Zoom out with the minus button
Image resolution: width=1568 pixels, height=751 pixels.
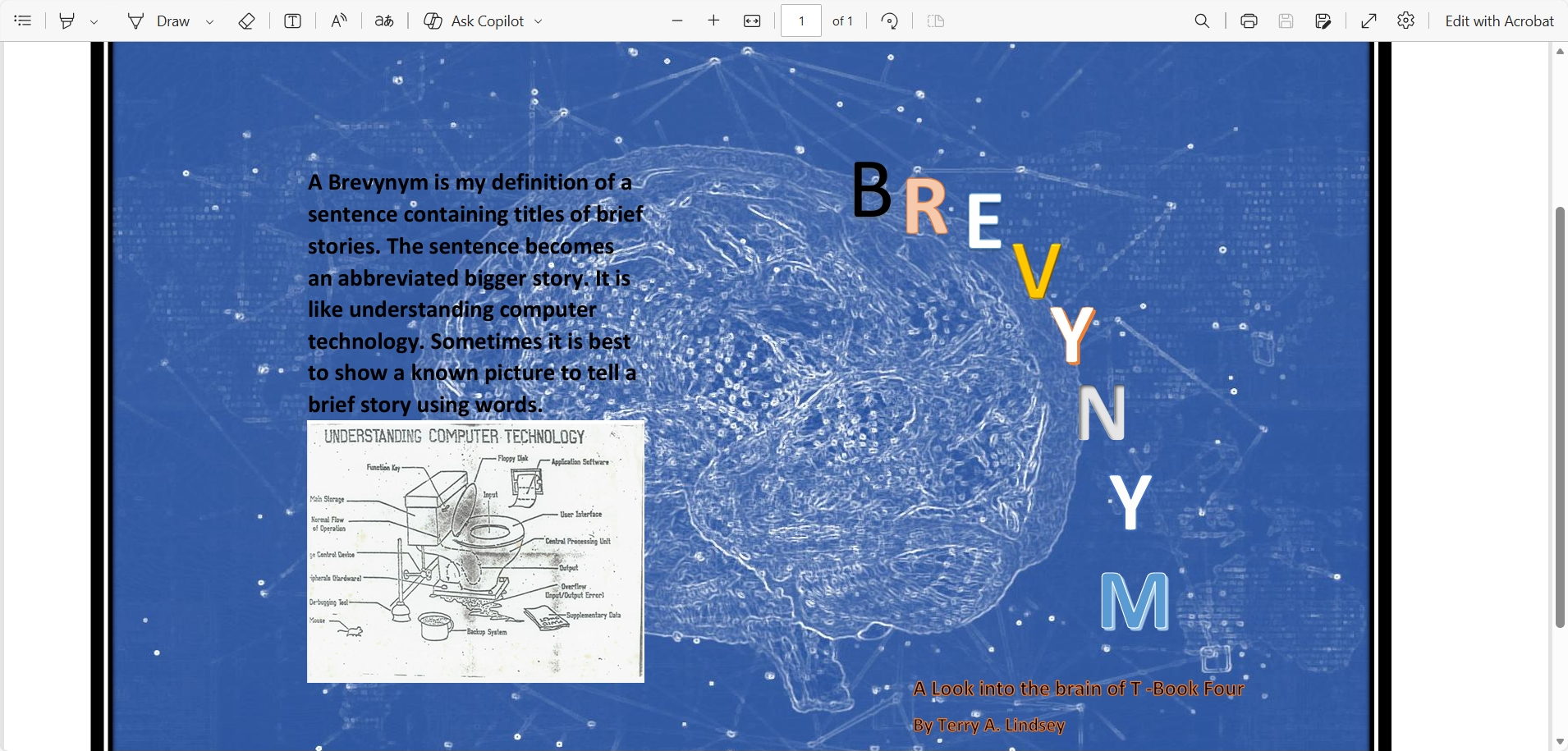[x=677, y=21]
